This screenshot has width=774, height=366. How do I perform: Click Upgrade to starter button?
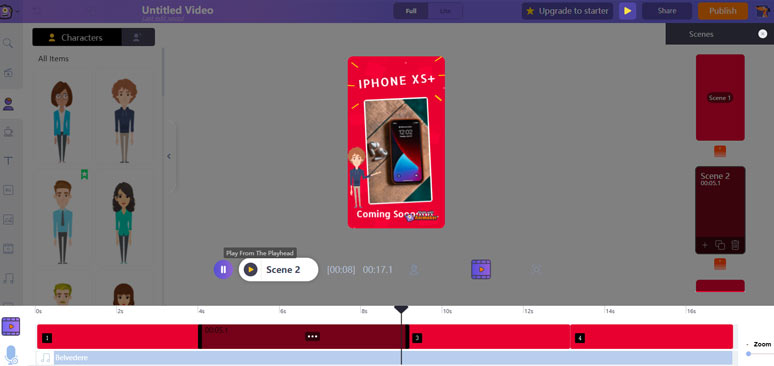568,11
